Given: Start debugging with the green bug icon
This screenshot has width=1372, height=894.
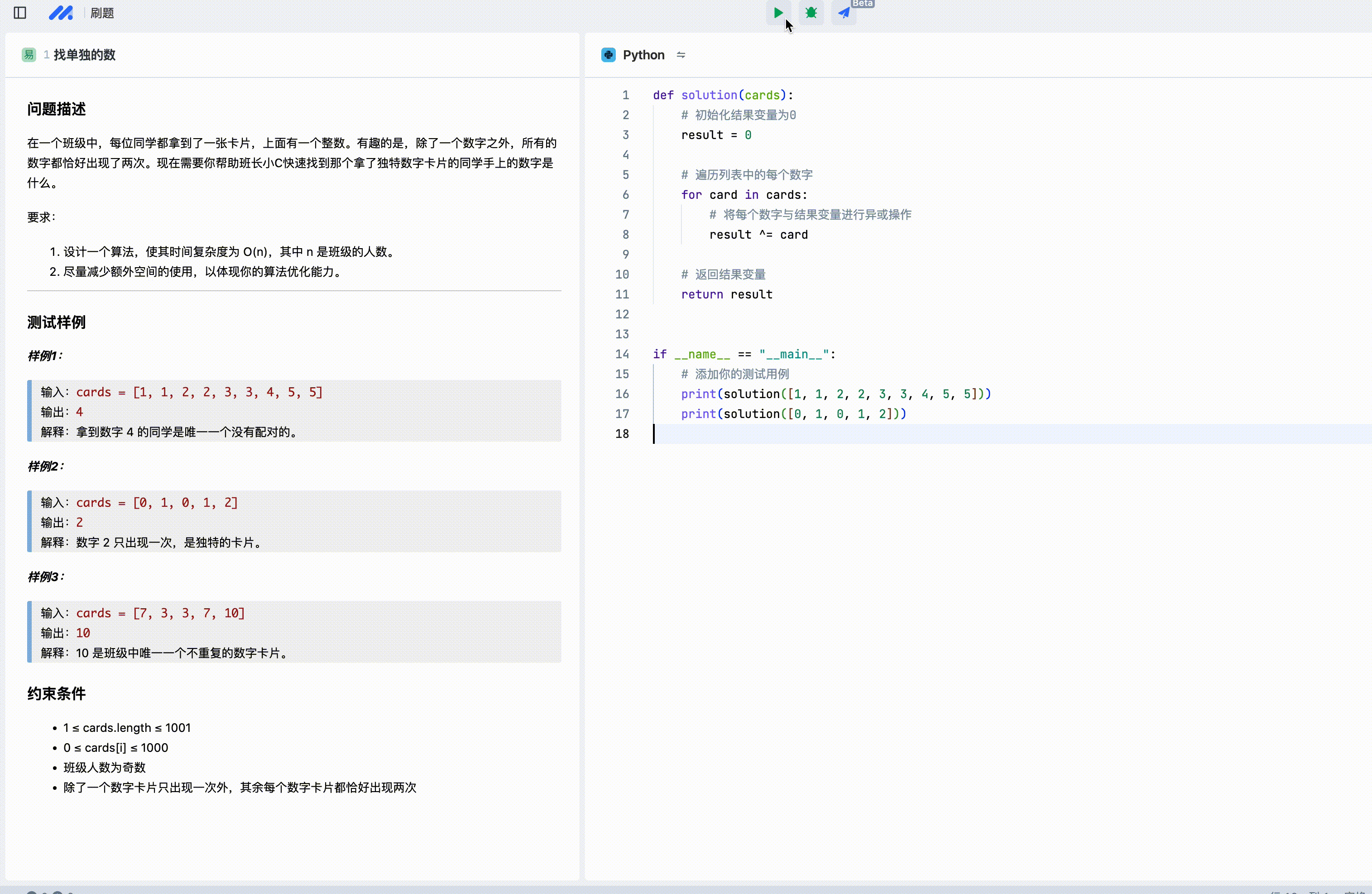Looking at the screenshot, I should click(x=811, y=13).
